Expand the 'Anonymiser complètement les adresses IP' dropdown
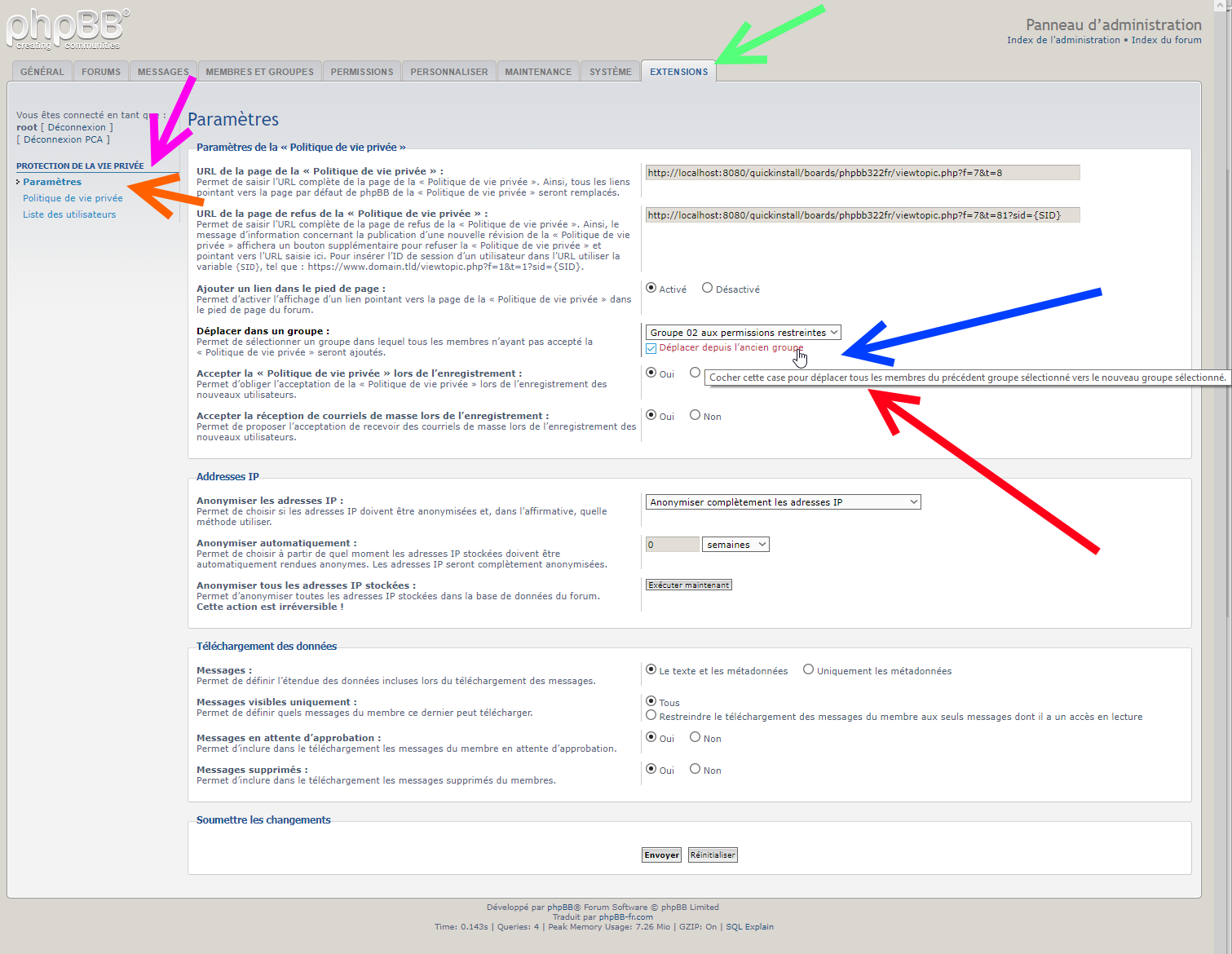This screenshot has height=954, width=1232. coord(783,502)
